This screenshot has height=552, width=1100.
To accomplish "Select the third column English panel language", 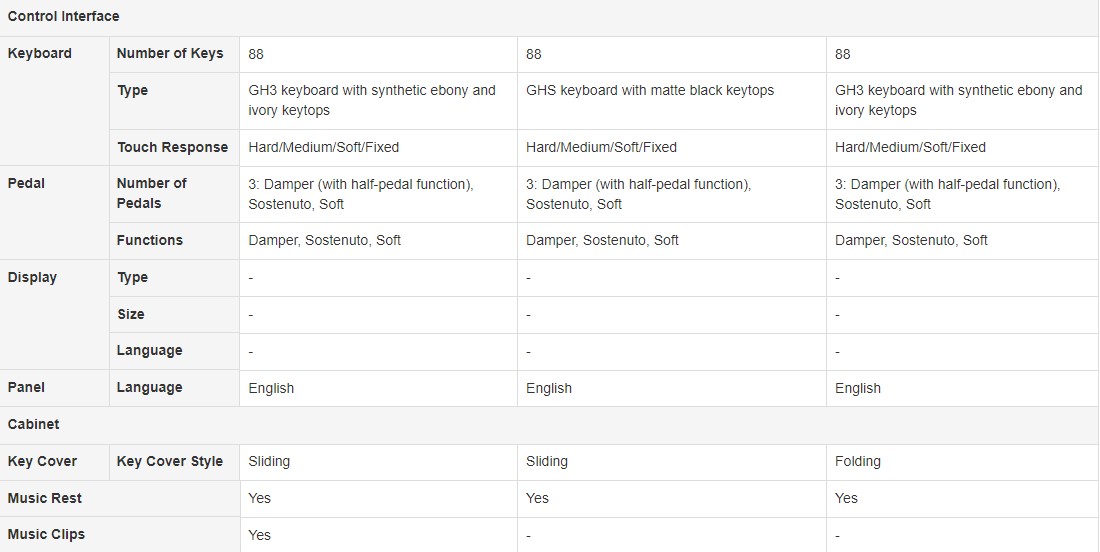I will click(857, 389).
